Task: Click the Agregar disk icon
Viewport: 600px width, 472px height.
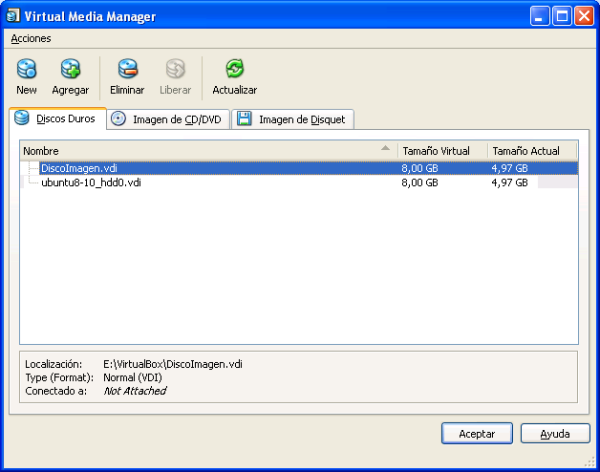Action: (70, 69)
